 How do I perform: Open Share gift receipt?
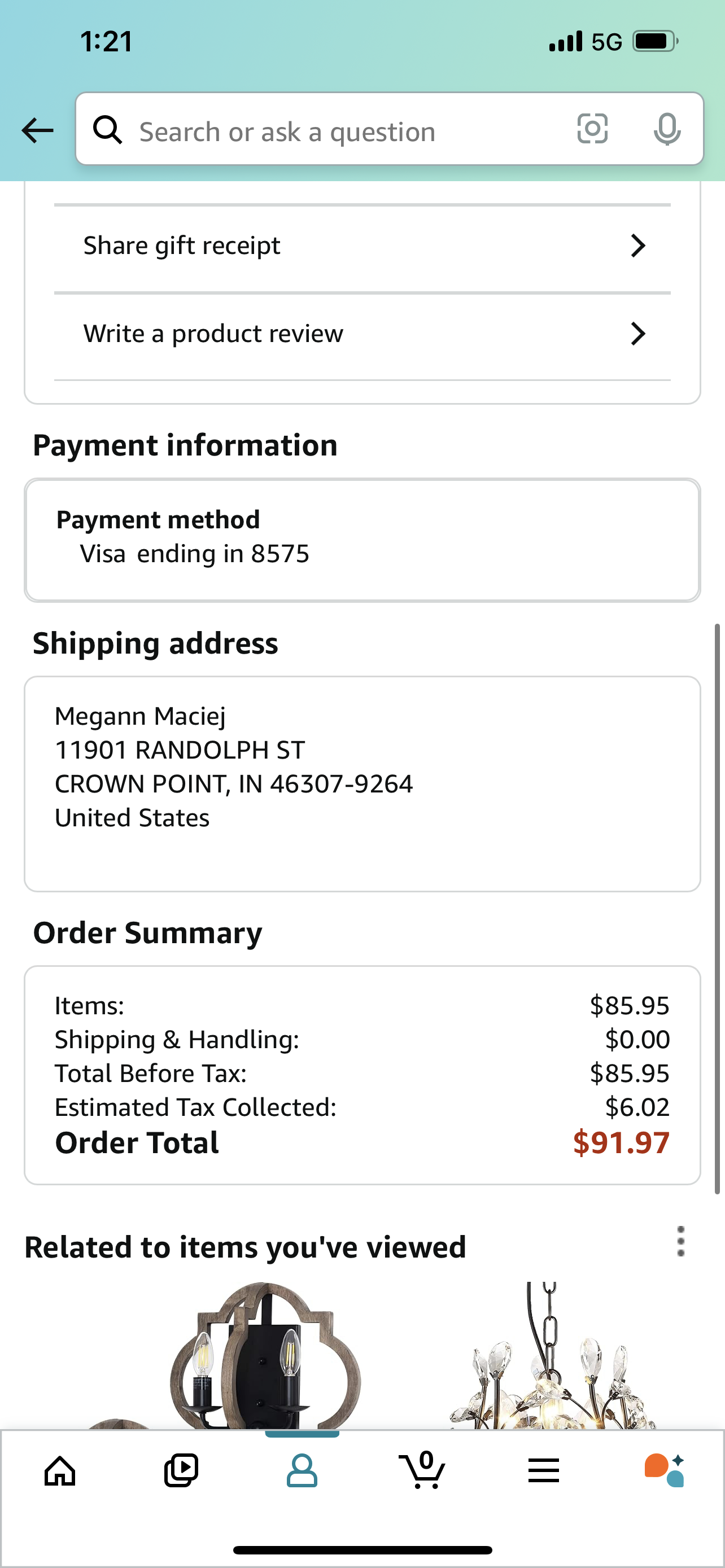pyautogui.click(x=362, y=246)
